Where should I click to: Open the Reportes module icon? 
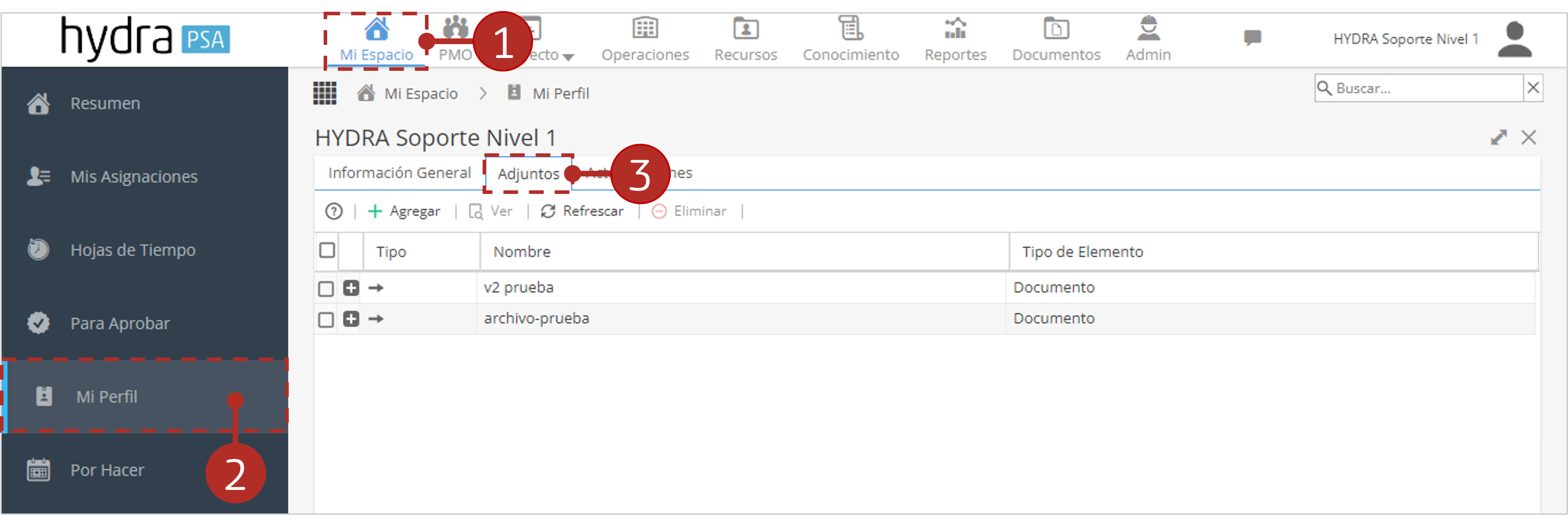[x=955, y=28]
